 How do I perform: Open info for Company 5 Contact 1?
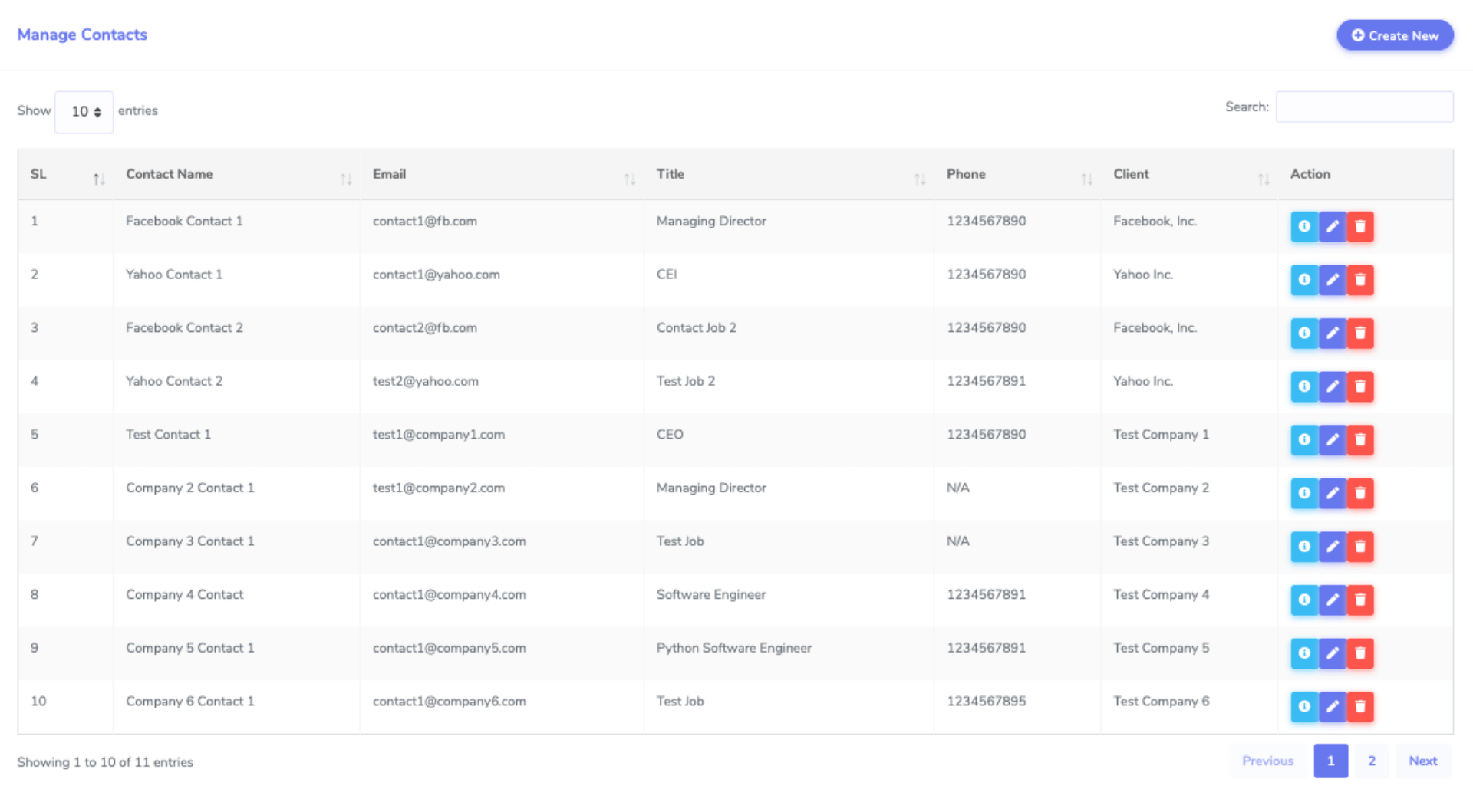pos(1304,653)
